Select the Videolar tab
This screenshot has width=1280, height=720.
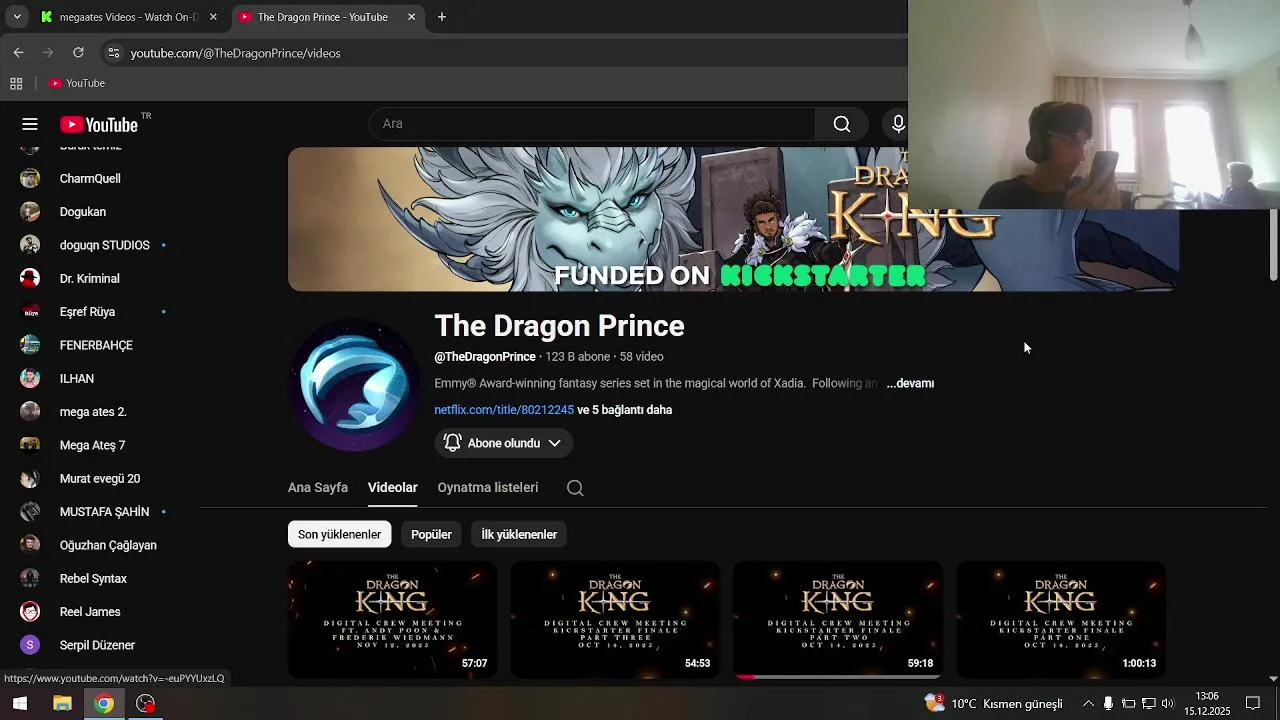393,488
